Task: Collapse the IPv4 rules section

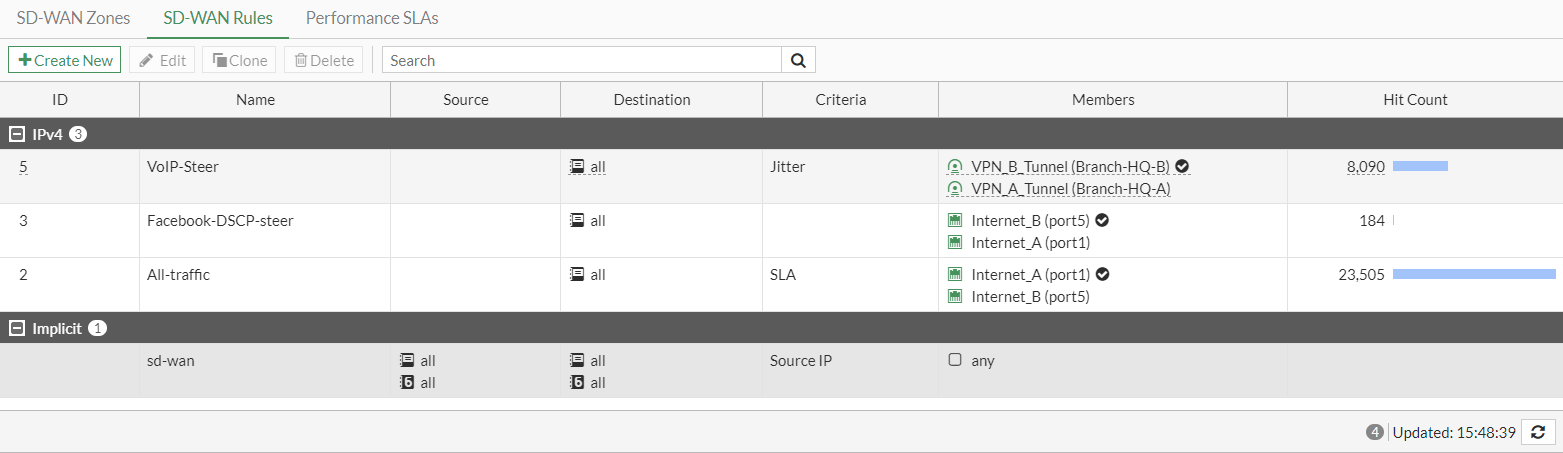Action: coord(17,134)
